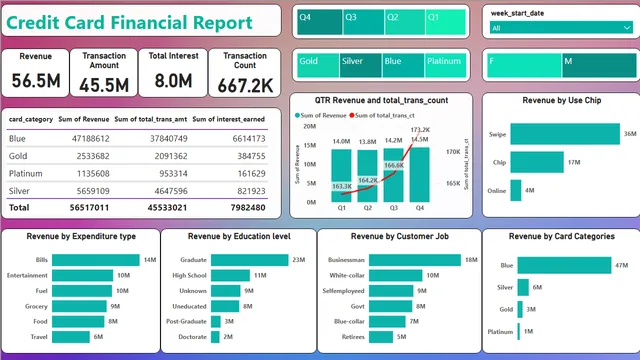This screenshot has width=640, height=360.
Task: Click the QTR Revenue and total_trans_count title
Action: pos(381,100)
